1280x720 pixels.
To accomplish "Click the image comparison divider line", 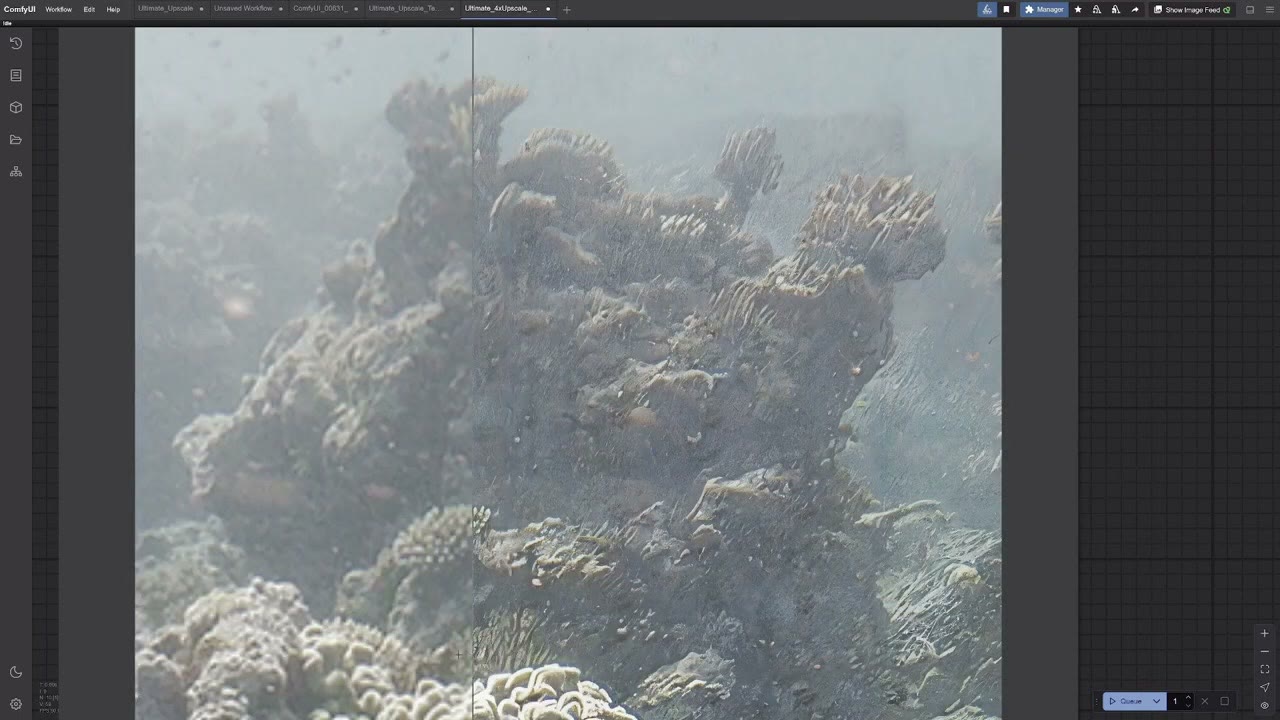I will coord(473,373).
